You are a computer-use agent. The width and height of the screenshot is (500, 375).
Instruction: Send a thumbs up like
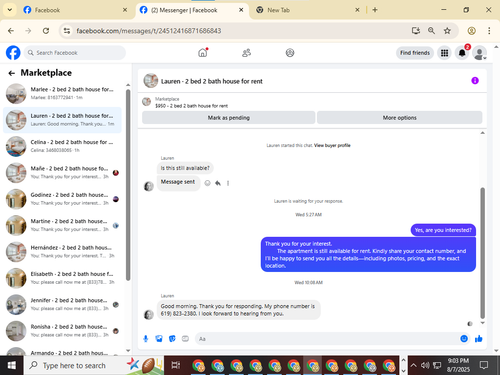(x=479, y=339)
